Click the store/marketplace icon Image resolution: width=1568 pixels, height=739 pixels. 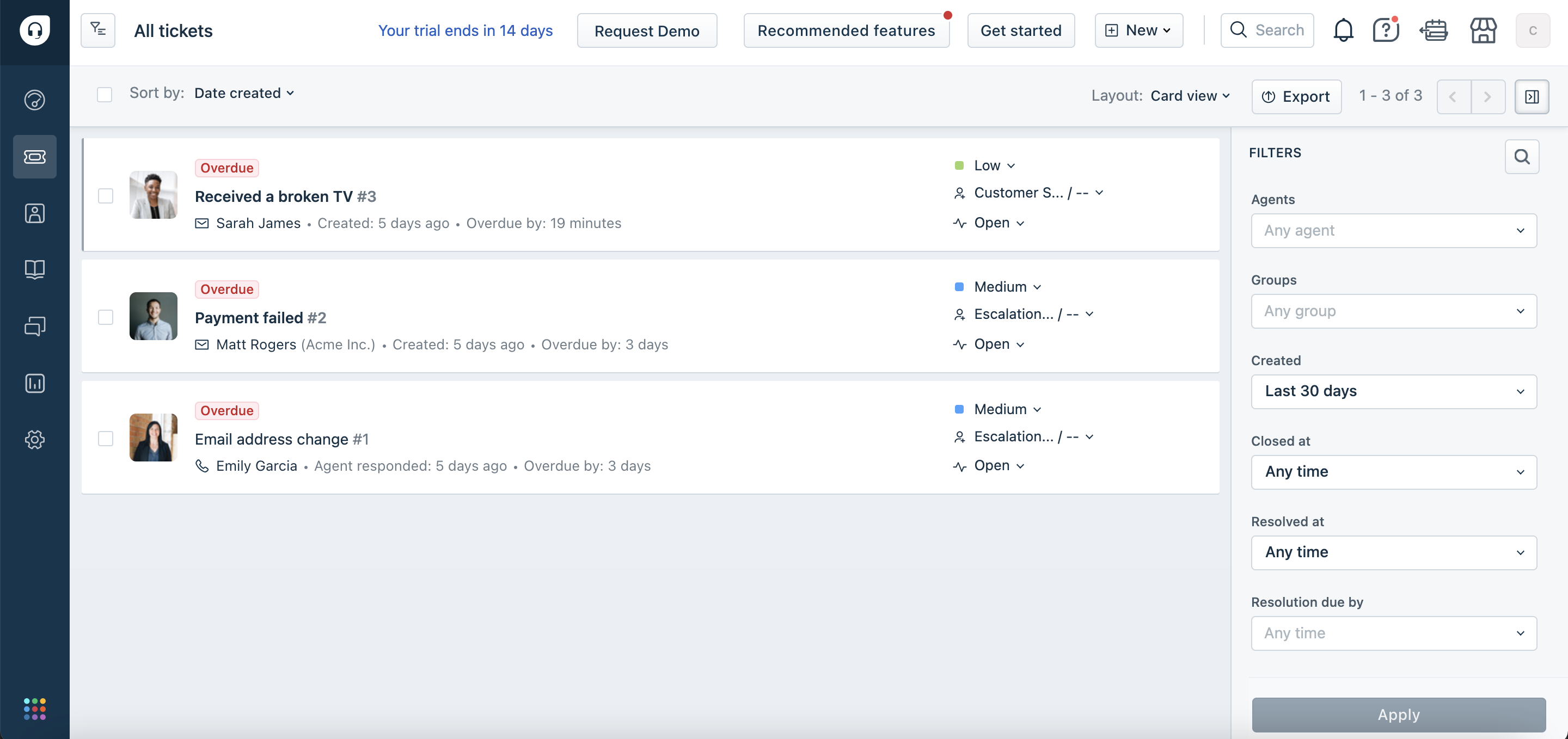click(x=1483, y=30)
